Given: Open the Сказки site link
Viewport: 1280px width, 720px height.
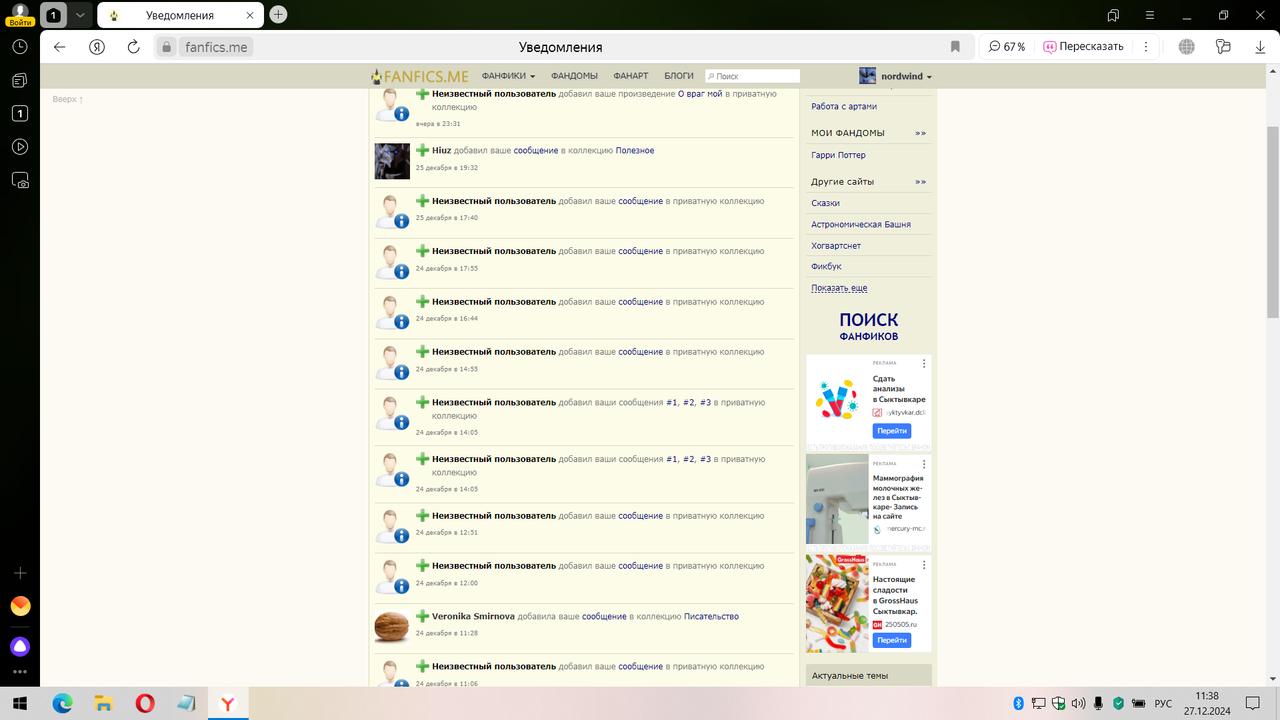Looking at the screenshot, I should [825, 203].
